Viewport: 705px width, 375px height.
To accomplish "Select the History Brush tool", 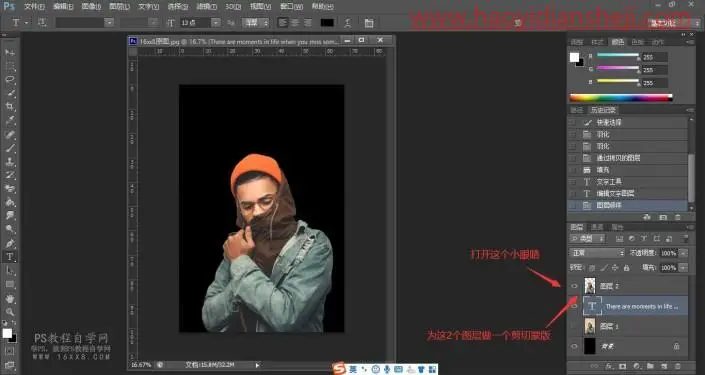I will 10,175.
